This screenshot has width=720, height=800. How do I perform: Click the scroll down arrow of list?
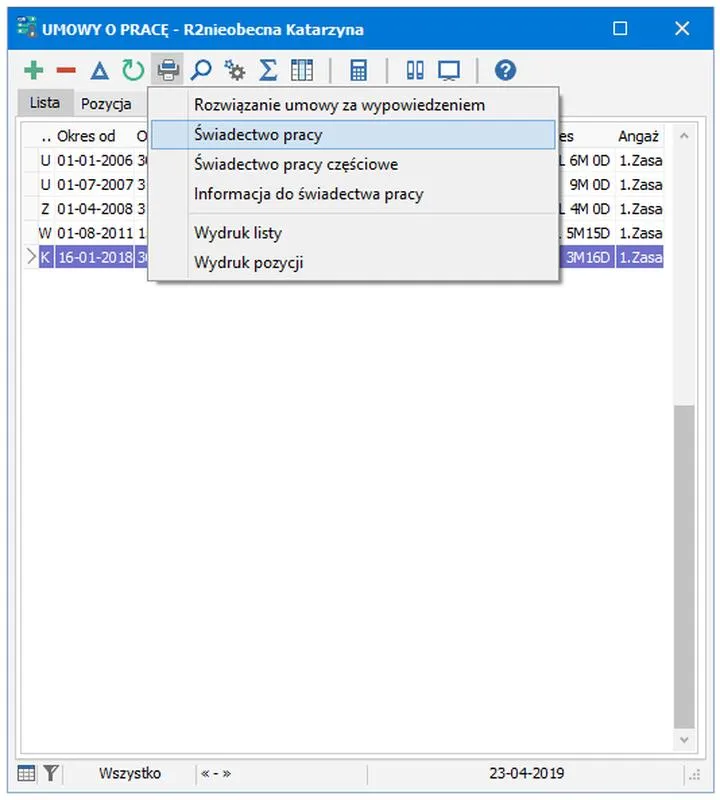[684, 741]
